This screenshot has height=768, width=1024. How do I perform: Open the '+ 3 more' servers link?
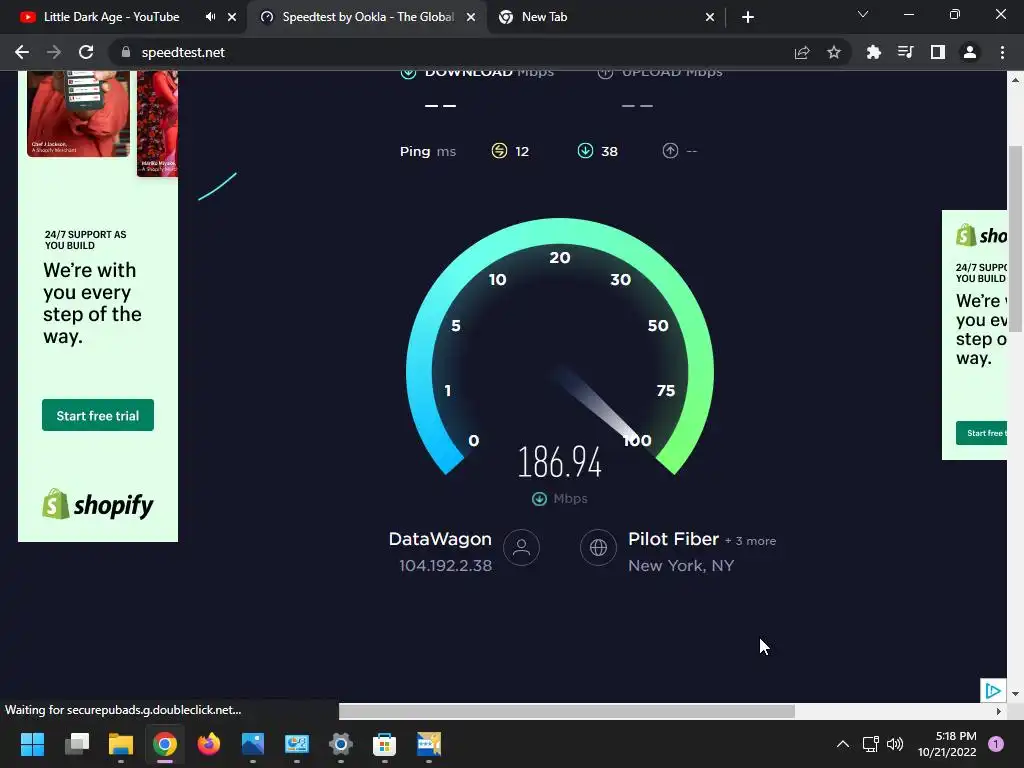pyautogui.click(x=750, y=541)
